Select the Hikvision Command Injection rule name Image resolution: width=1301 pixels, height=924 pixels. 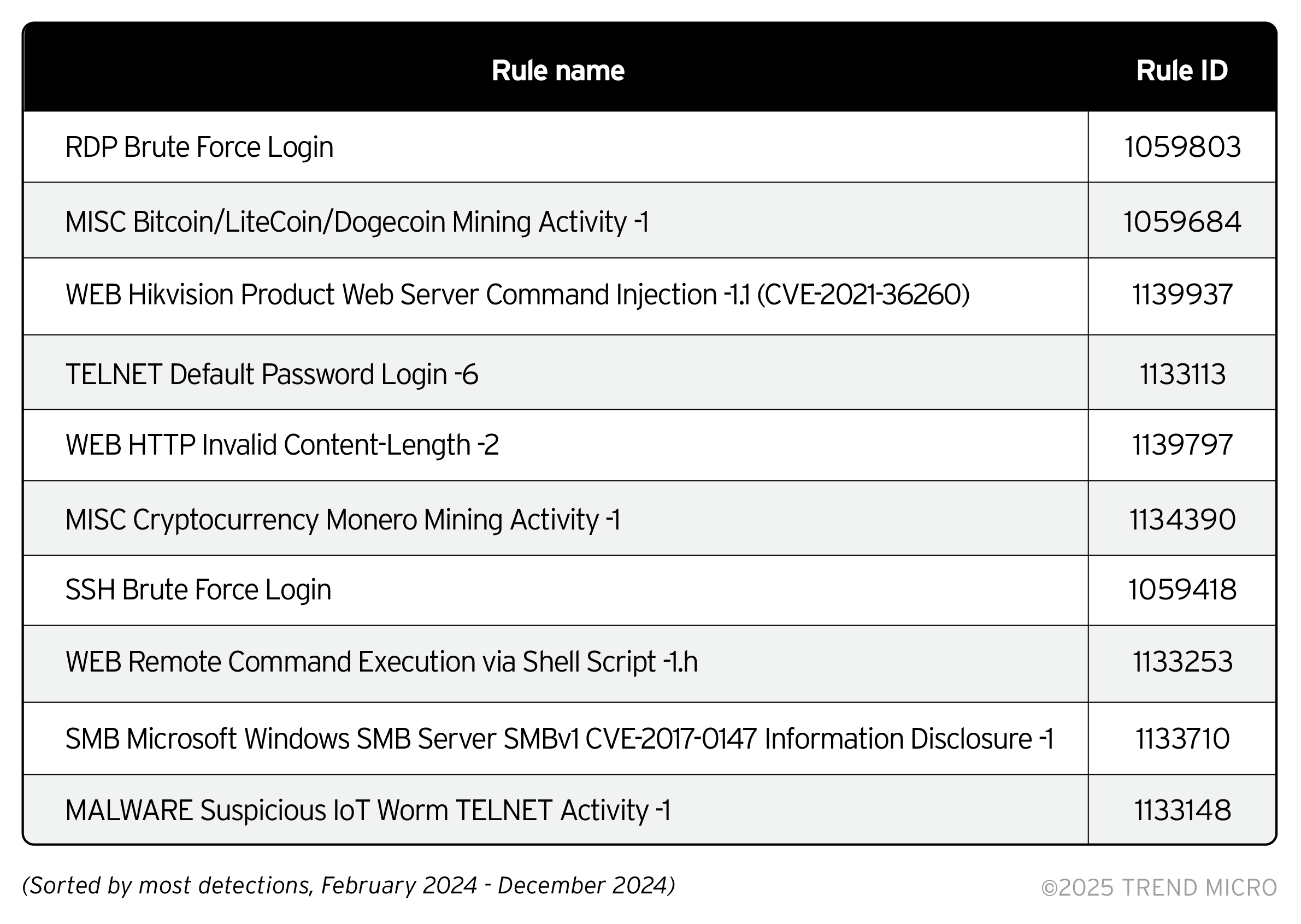coord(517,295)
